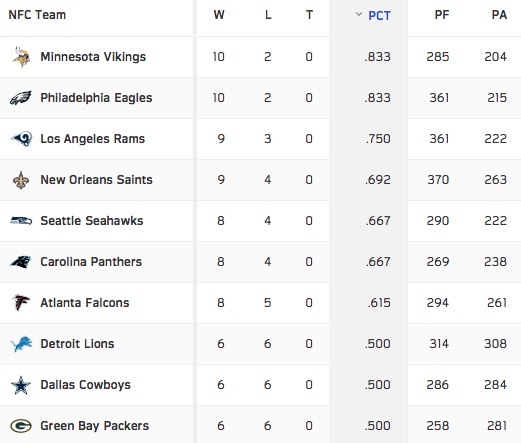Click the Green Bay Packers logo

pos(21,426)
